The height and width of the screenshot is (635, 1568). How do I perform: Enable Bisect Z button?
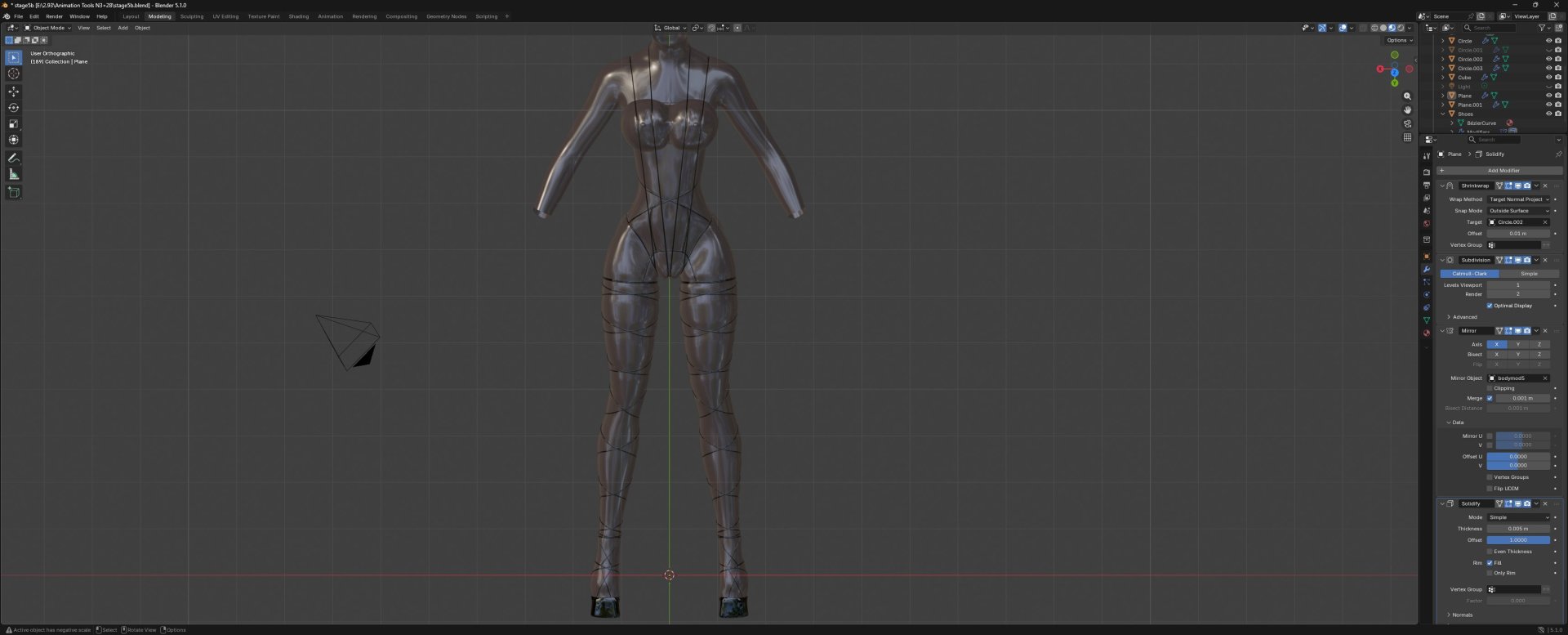click(x=1539, y=354)
